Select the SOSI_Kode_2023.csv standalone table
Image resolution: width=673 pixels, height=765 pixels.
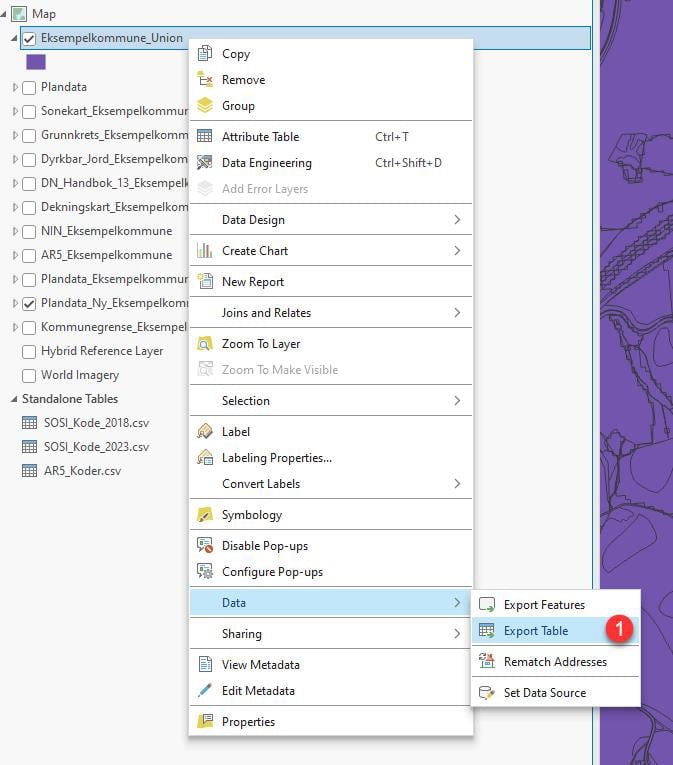click(x=95, y=447)
